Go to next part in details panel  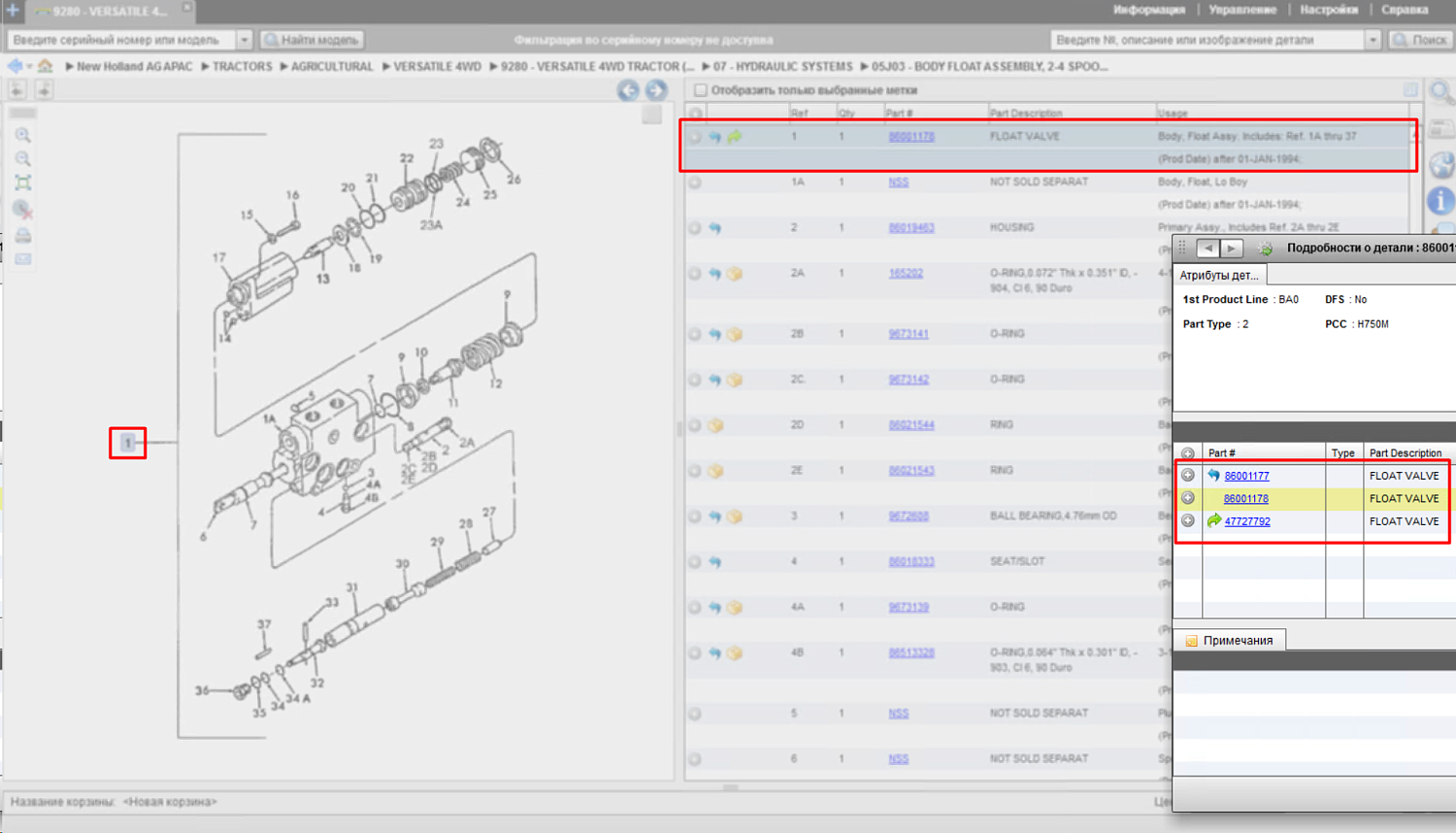click(x=1231, y=248)
